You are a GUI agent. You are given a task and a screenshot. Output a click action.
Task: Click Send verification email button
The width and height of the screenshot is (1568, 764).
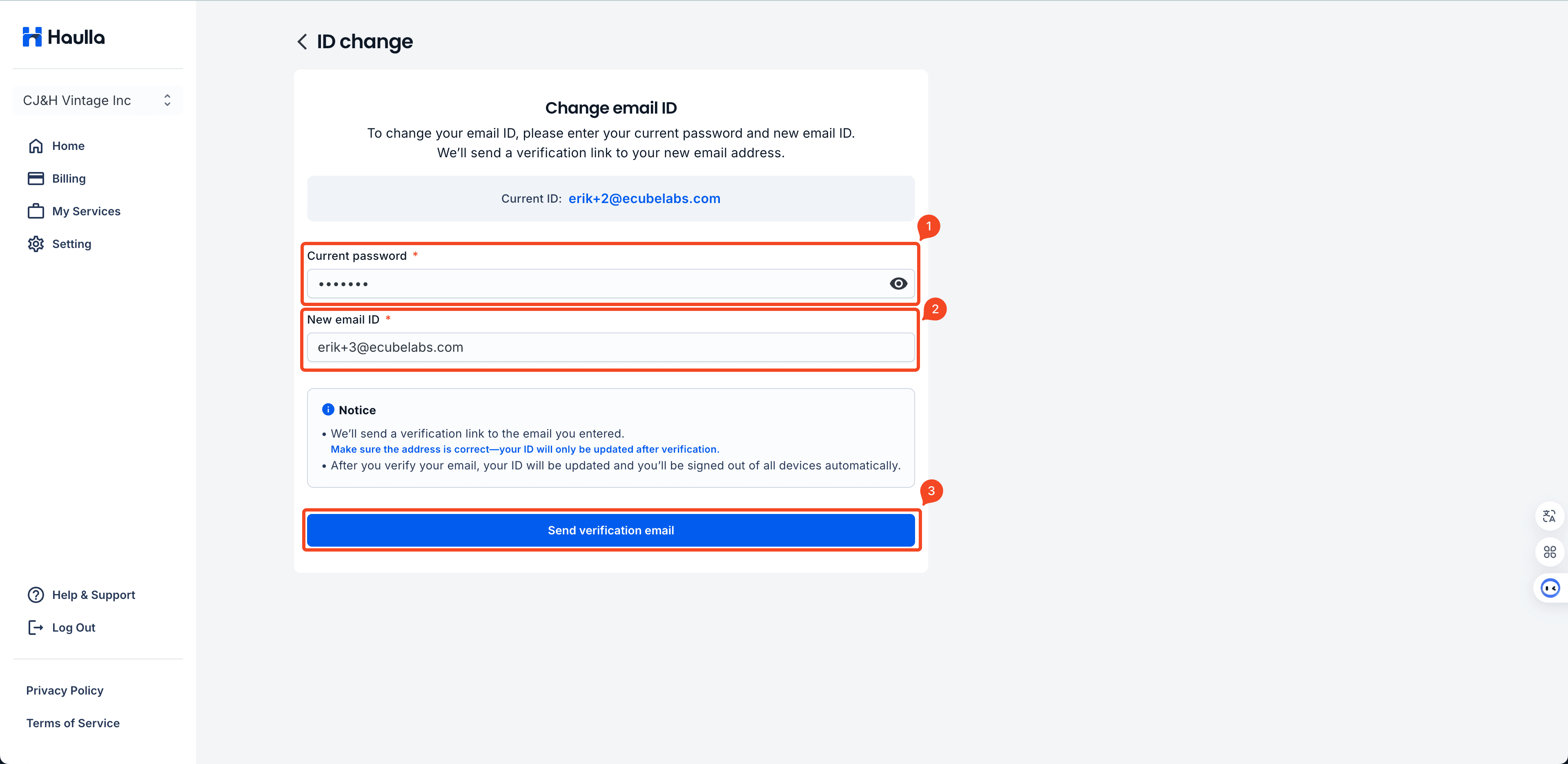click(610, 530)
